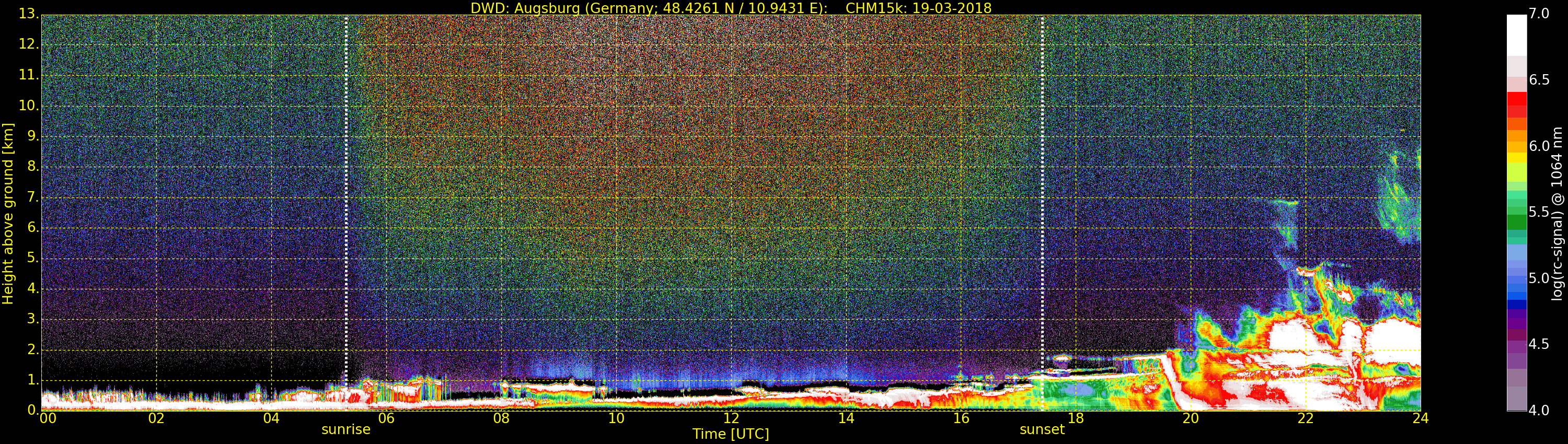1568x444 pixels.
Task: Click the '4.5' colorbar value label
Action: click(x=1539, y=344)
